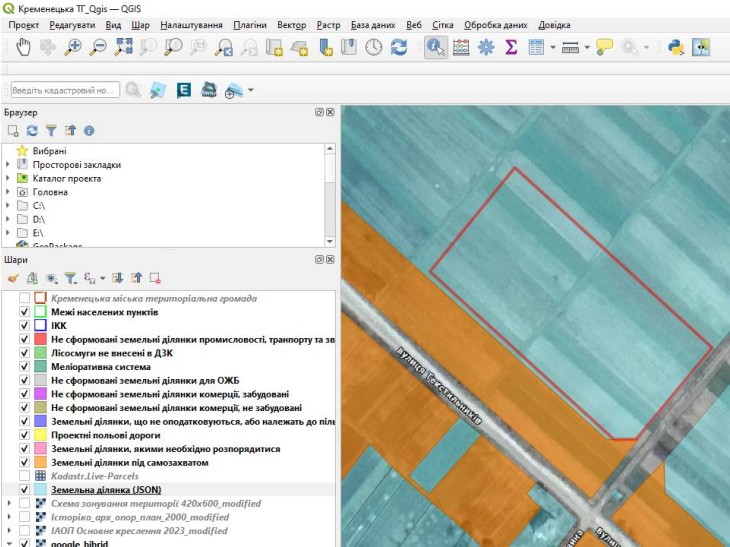Click Expand All icon in Layers panel
The image size is (730, 547).
point(117,278)
